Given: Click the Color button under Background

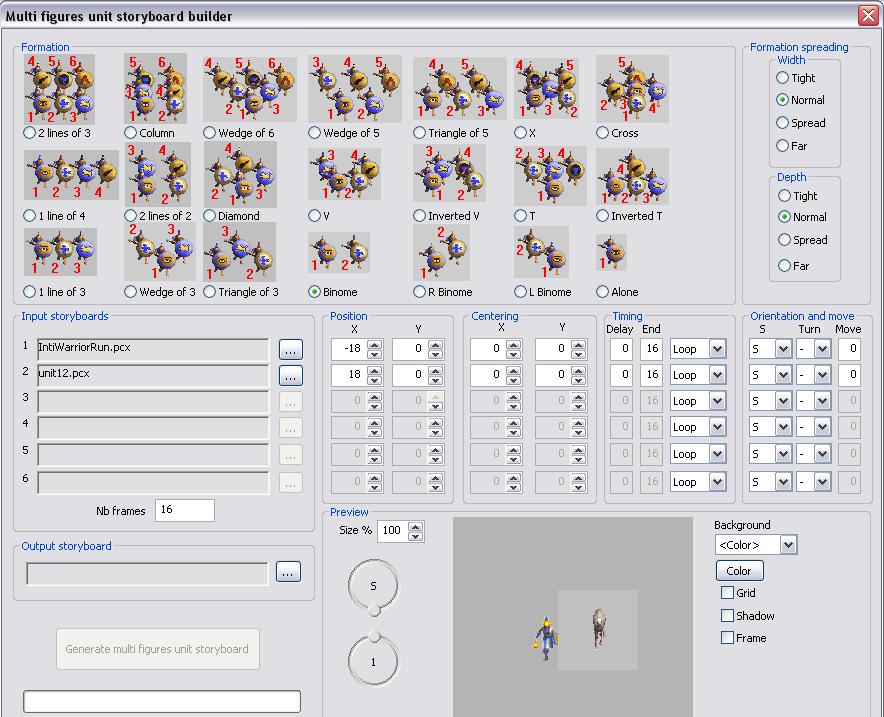Looking at the screenshot, I should pos(739,570).
